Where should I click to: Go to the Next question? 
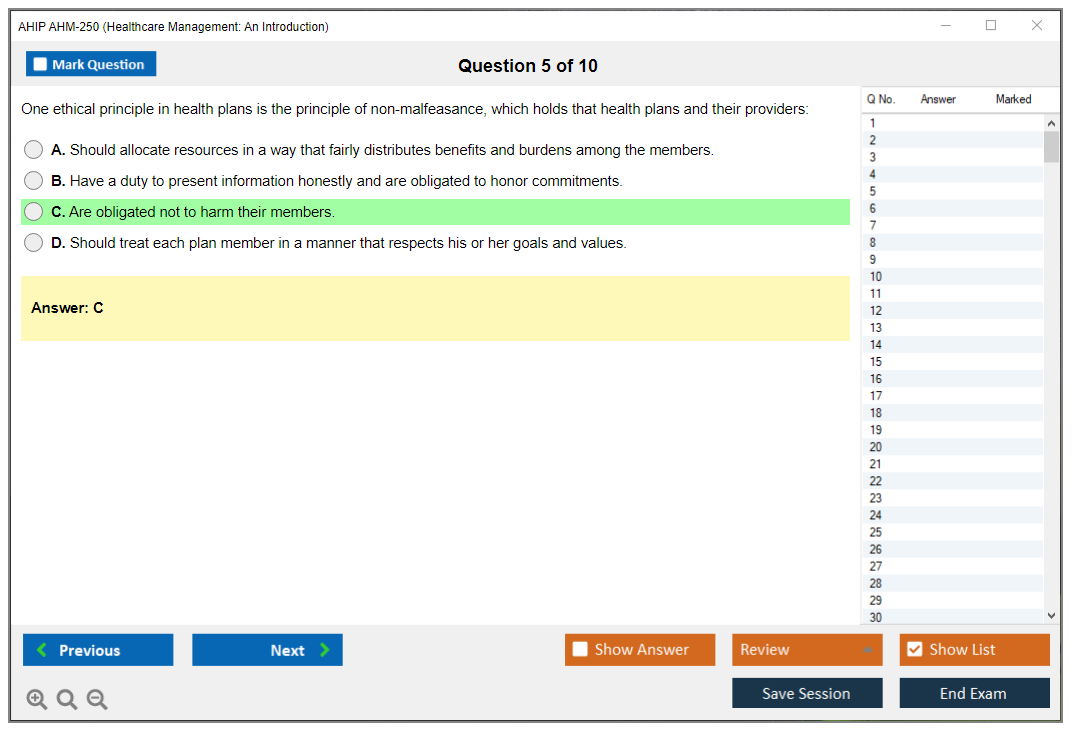[267, 650]
